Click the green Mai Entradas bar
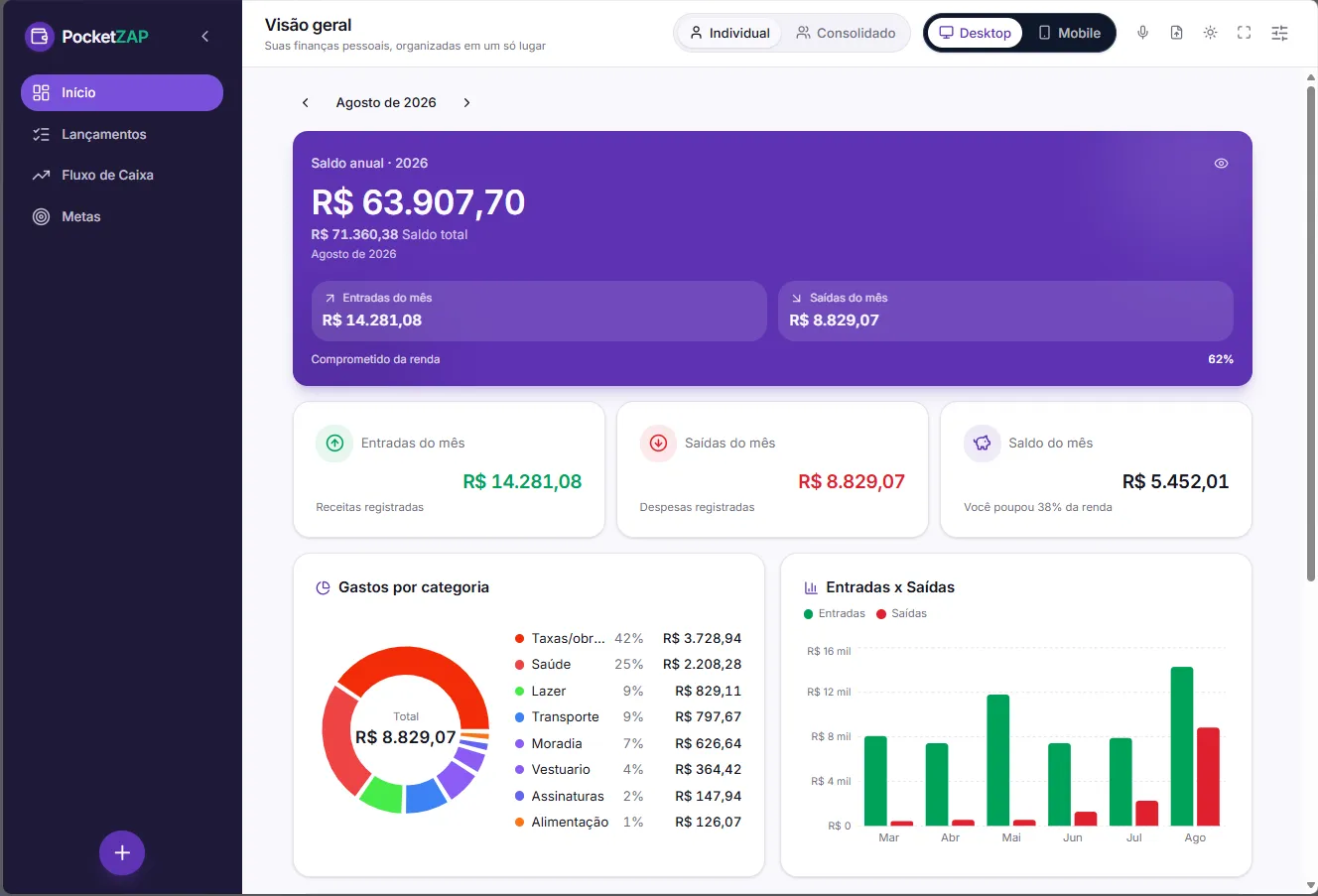Screen dimensions: 1318x896 998,760
